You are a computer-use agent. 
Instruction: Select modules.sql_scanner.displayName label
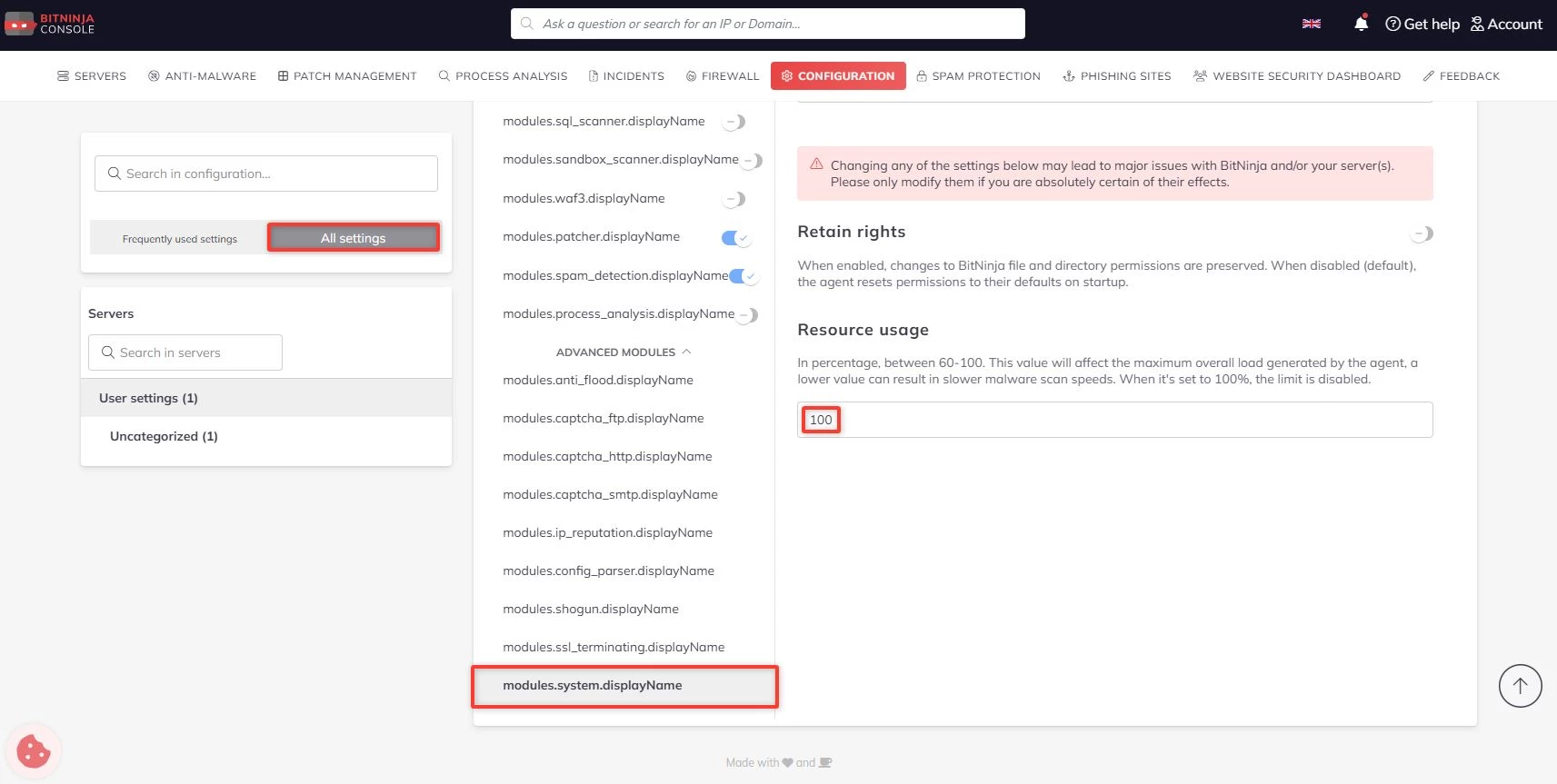[x=604, y=122]
